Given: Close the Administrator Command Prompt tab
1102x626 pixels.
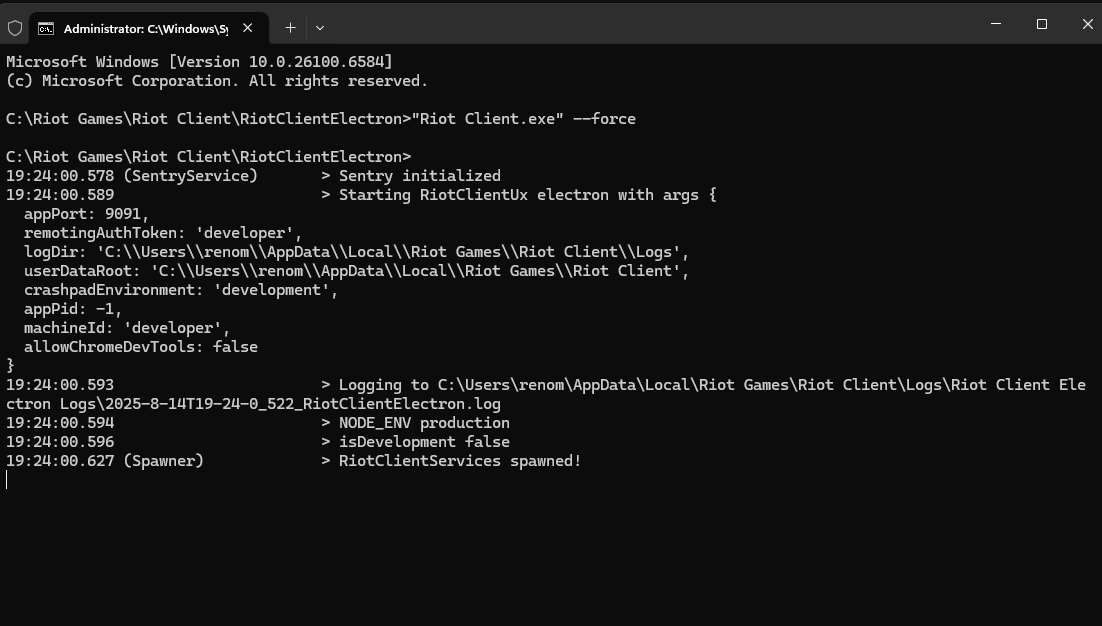Looking at the screenshot, I should [247, 28].
